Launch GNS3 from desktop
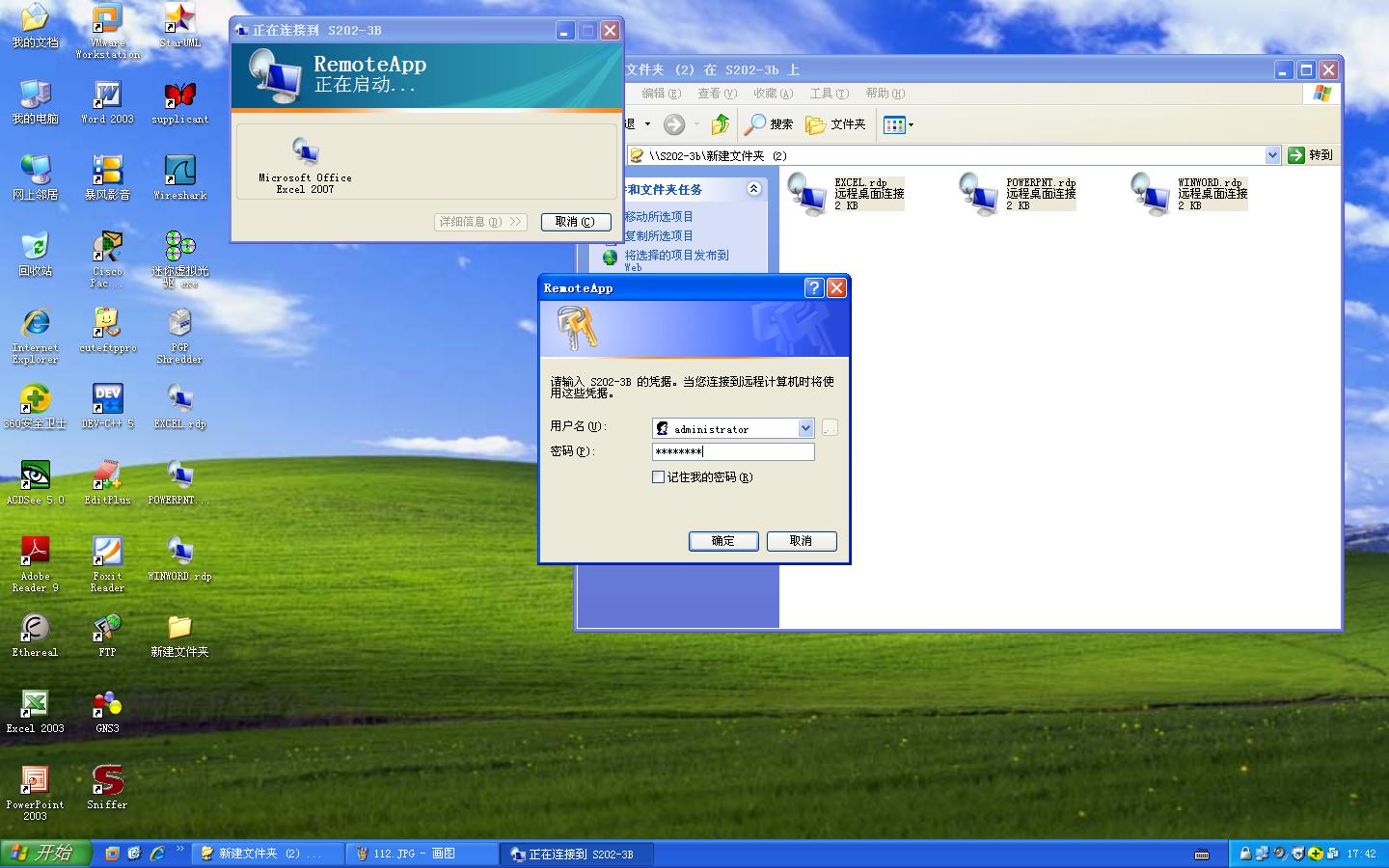The image size is (1389, 868). (x=107, y=711)
